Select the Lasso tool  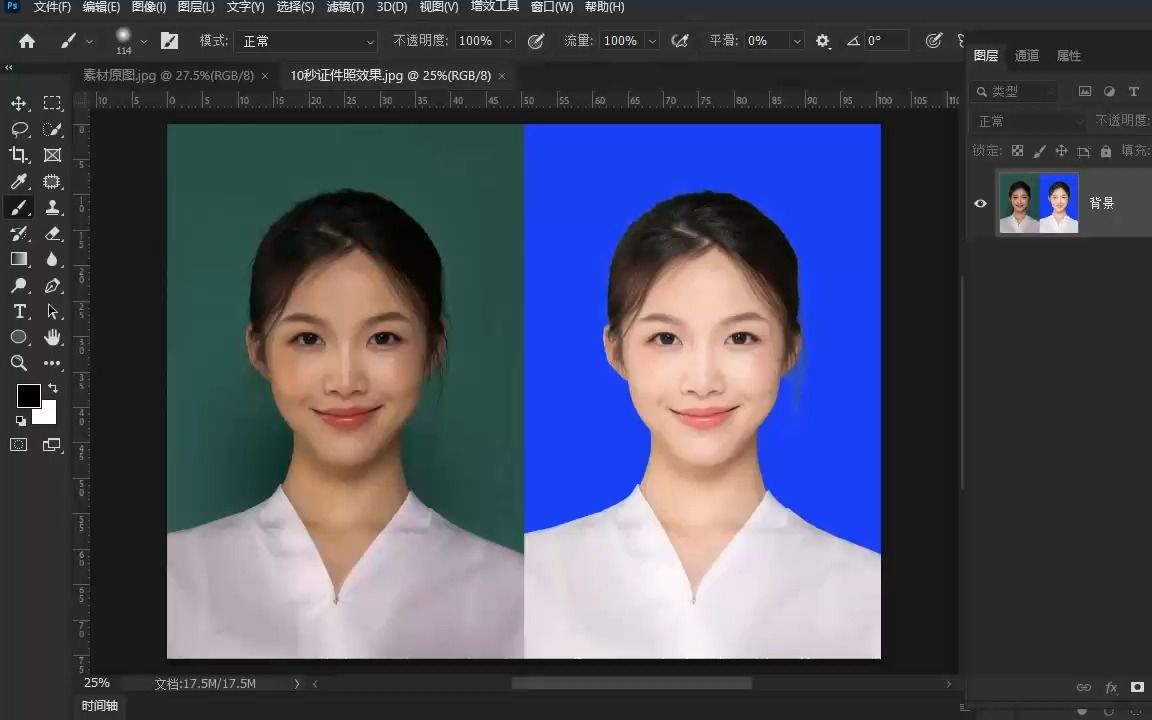(x=19, y=129)
